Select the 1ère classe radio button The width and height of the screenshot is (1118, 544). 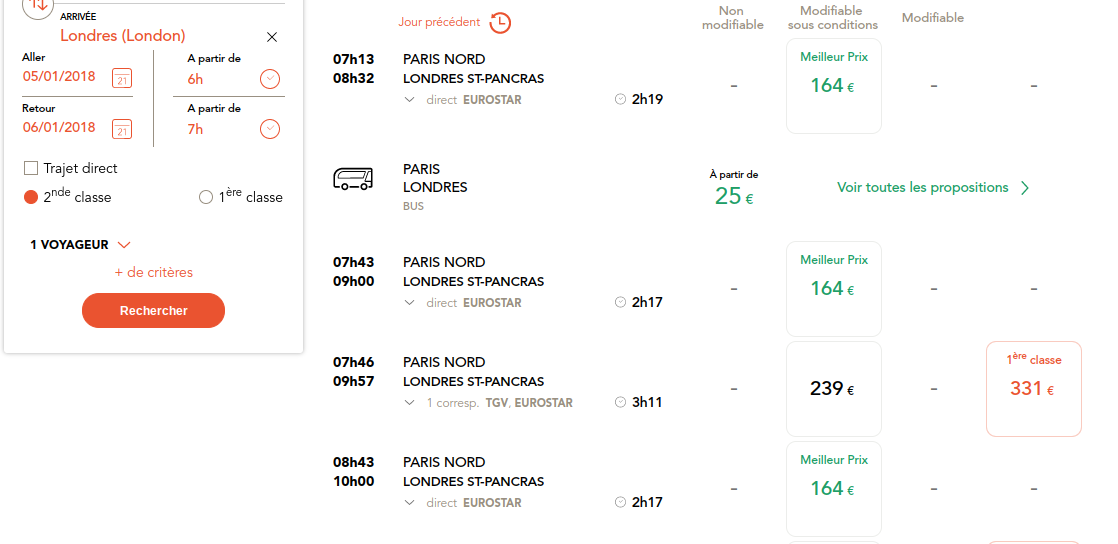205,197
